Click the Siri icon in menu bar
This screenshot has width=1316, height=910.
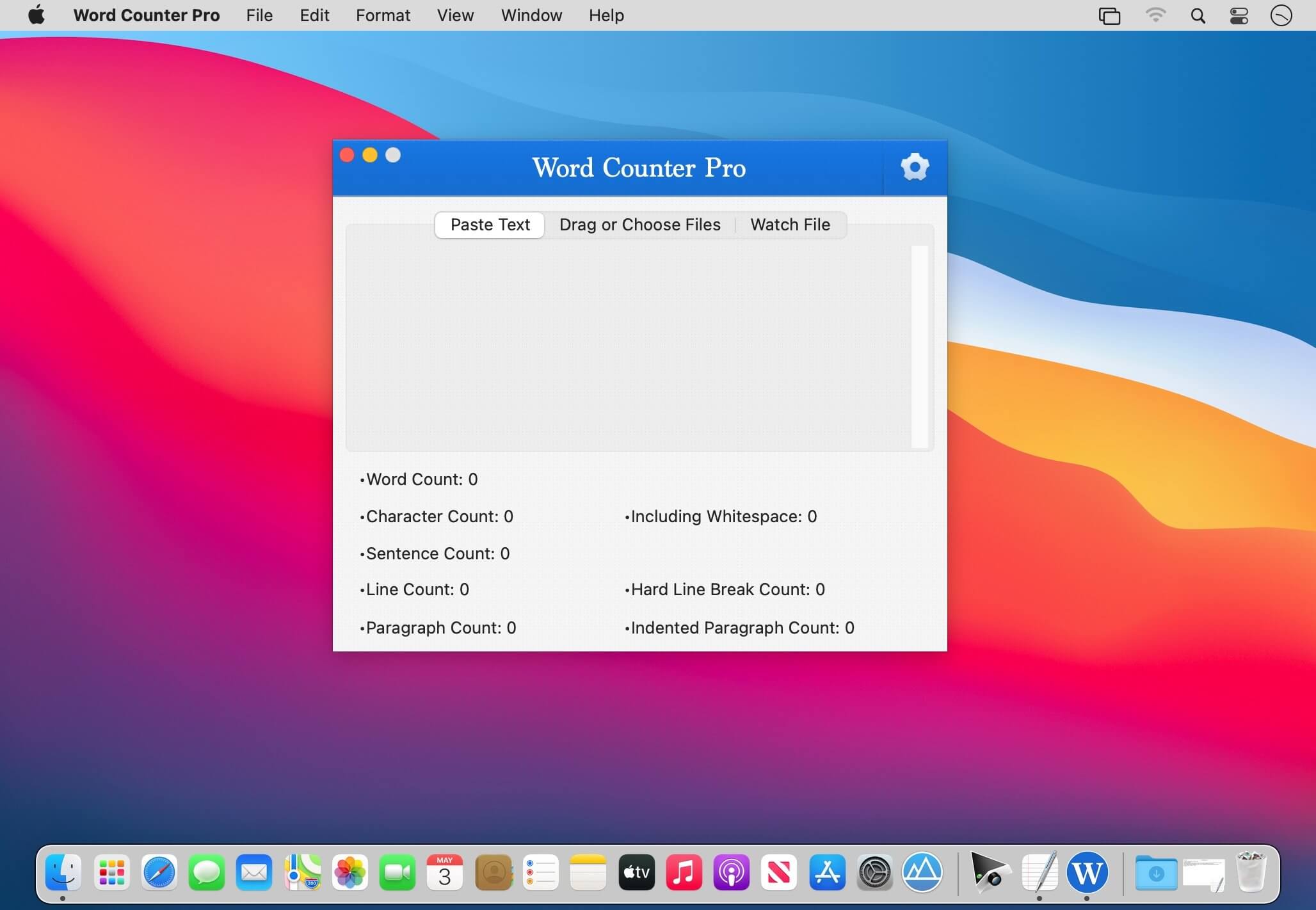1281,15
